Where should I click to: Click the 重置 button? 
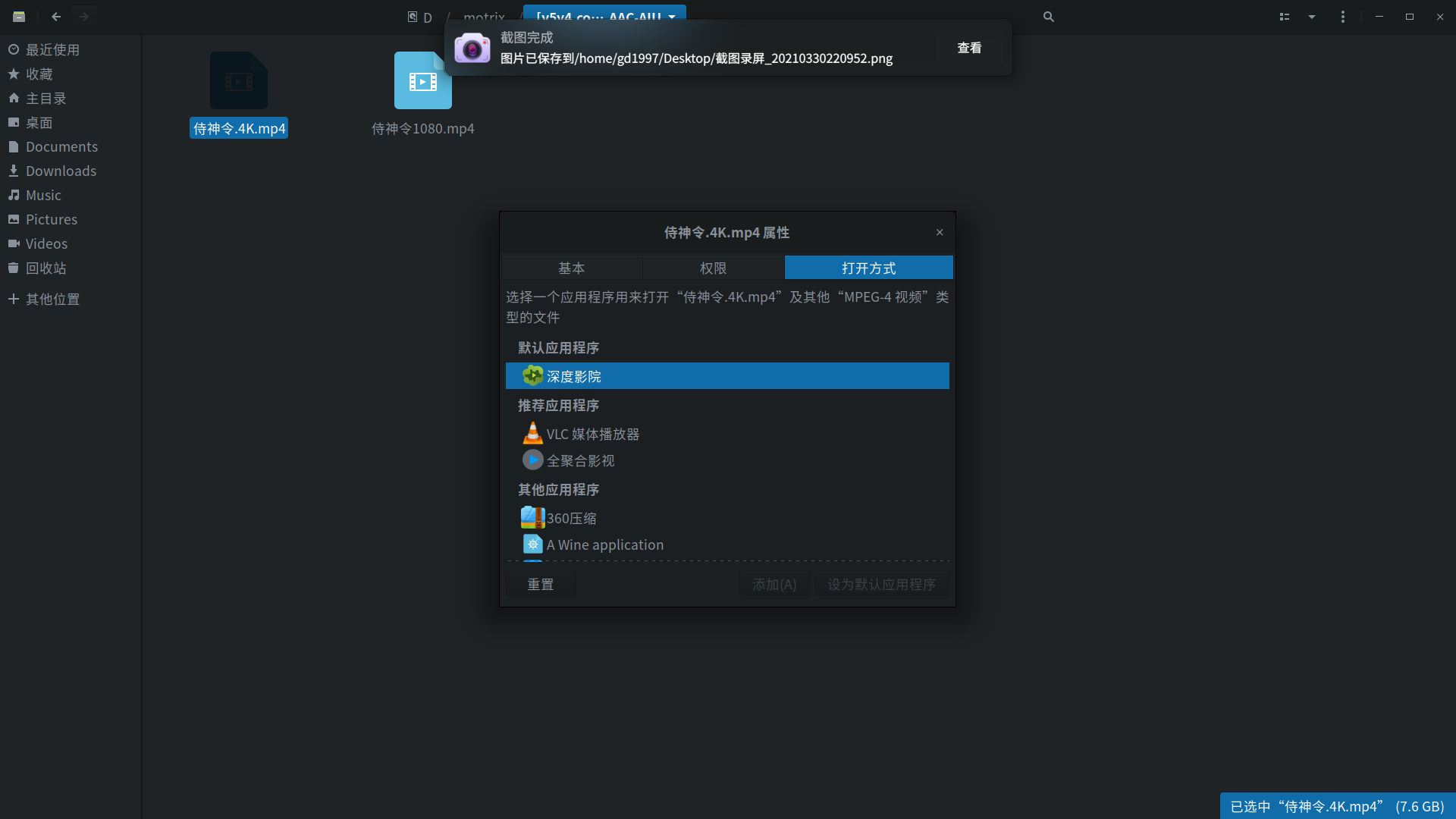(540, 584)
